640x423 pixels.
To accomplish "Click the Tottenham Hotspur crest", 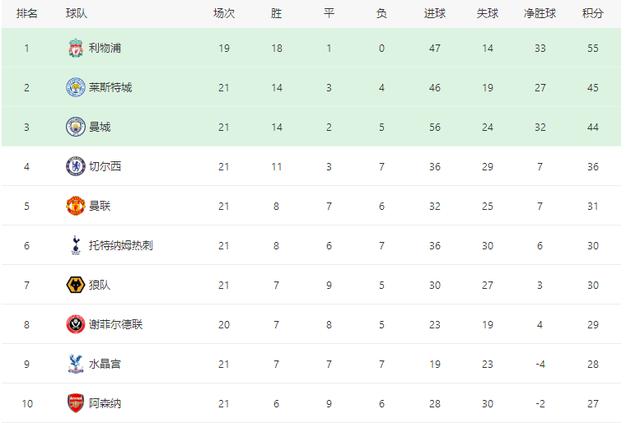I will point(75,245).
